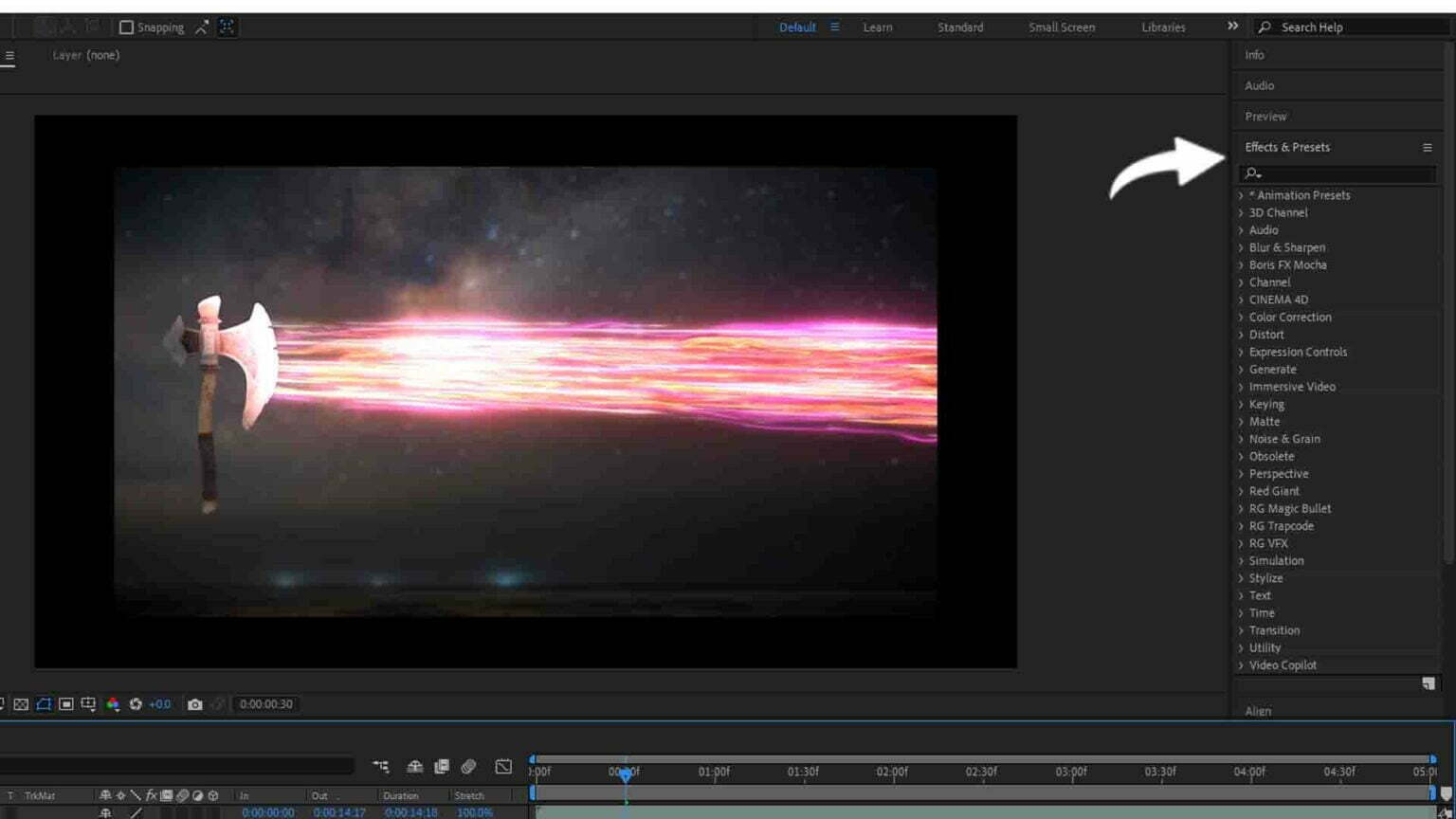
Task: Expand the Blur & Sharpen category
Action: 1285,247
